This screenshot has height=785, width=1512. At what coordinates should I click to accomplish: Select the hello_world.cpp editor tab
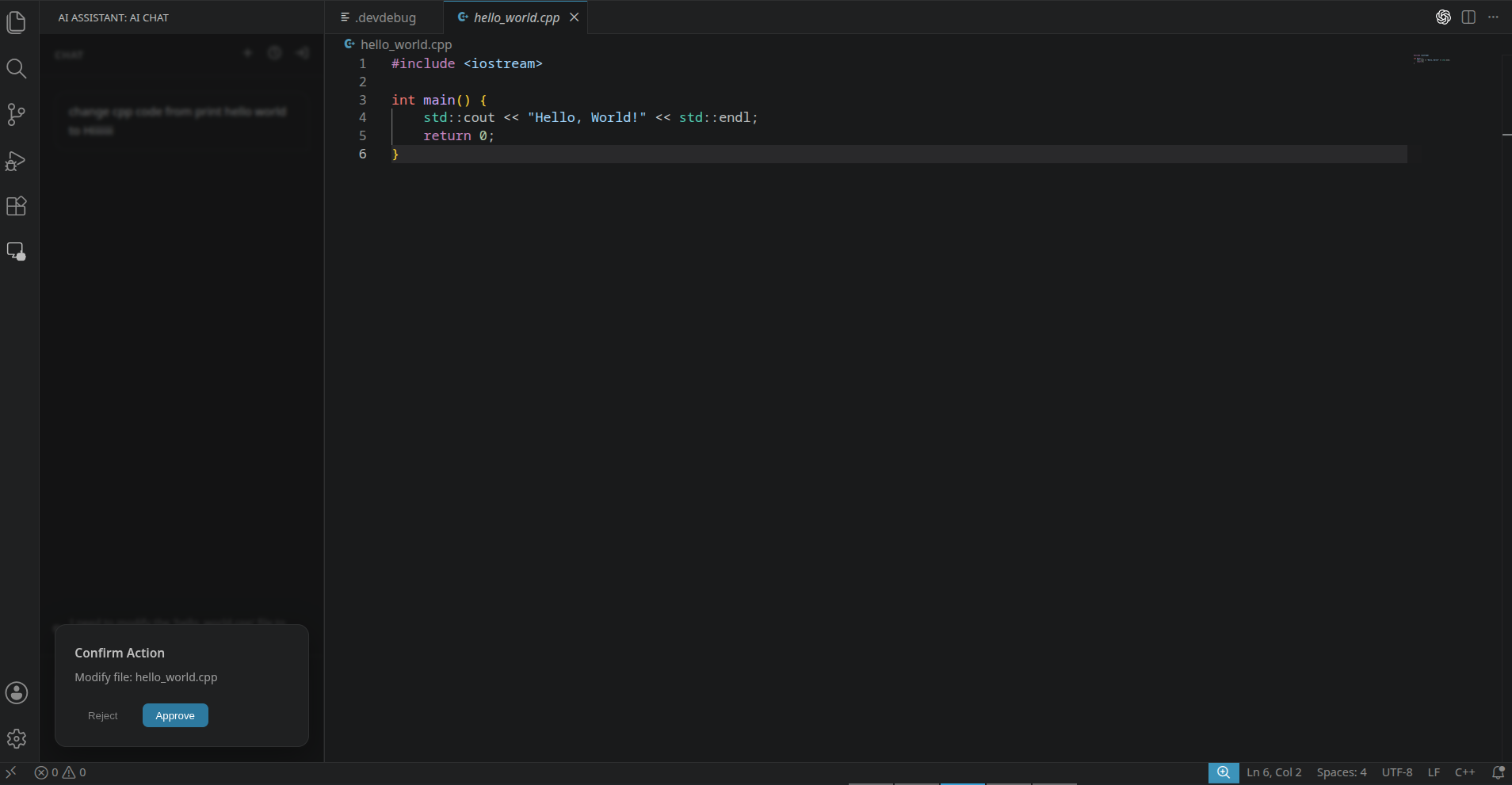[516, 17]
